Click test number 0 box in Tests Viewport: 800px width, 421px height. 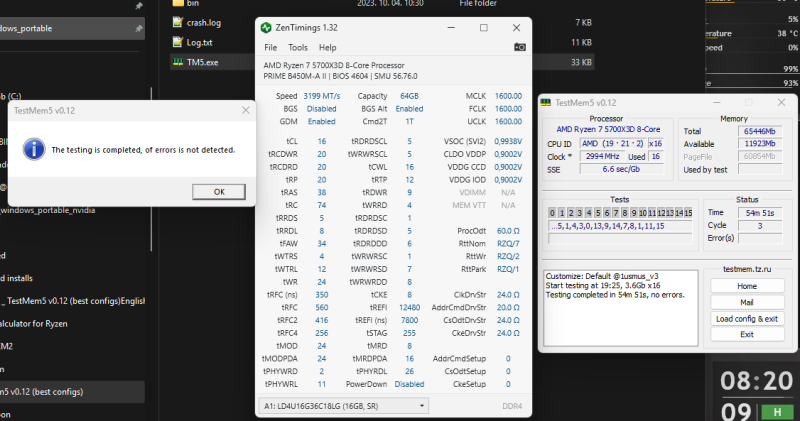pyautogui.click(x=552, y=213)
